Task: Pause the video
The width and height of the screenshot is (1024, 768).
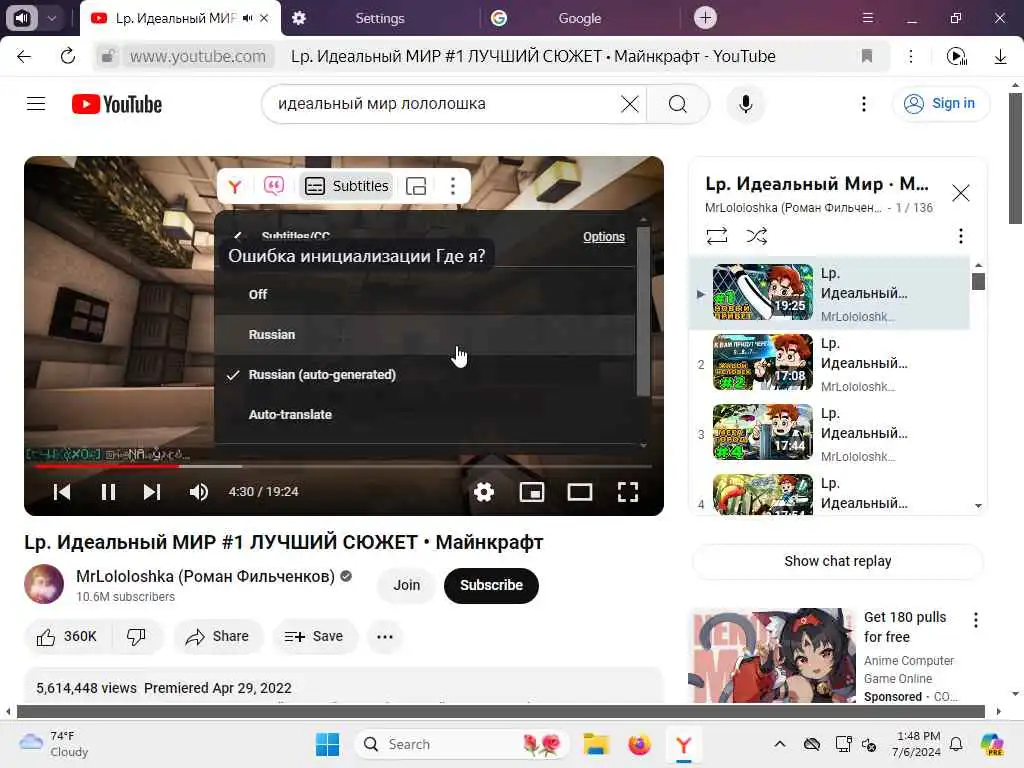Action: tap(108, 492)
